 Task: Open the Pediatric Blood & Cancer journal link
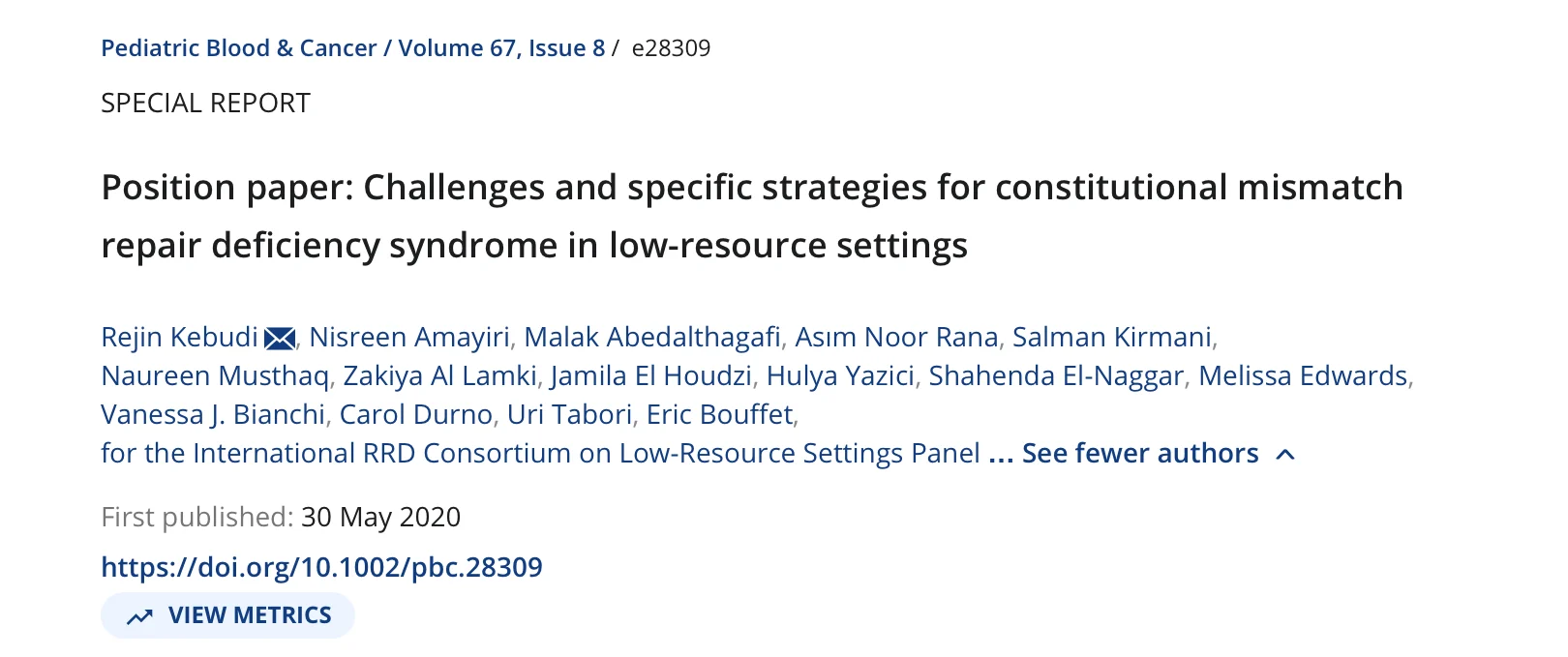click(x=239, y=48)
